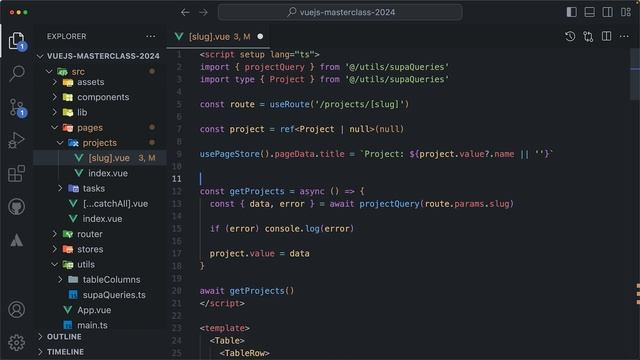640x360 pixels.
Task: Toggle the primary side bar
Action: click(571, 12)
